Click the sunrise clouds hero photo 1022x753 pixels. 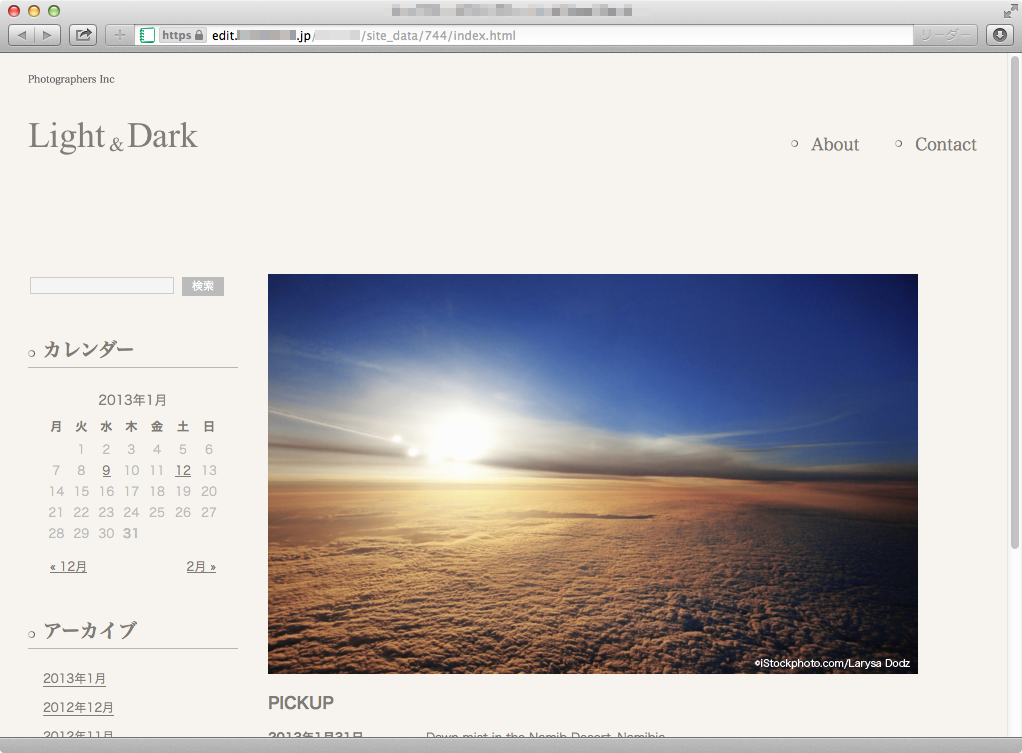(592, 473)
